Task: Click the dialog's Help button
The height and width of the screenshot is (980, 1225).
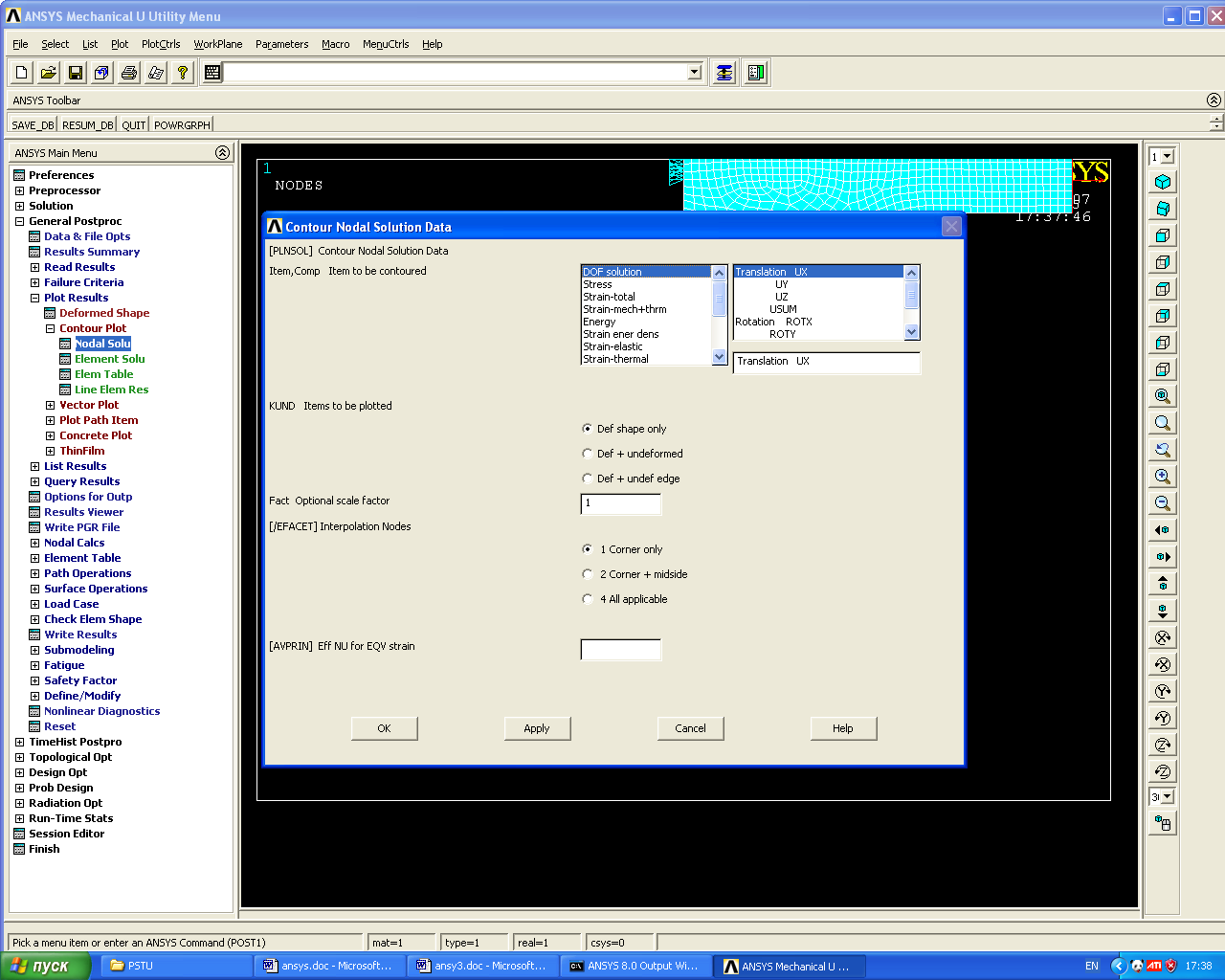Action: coord(843,728)
